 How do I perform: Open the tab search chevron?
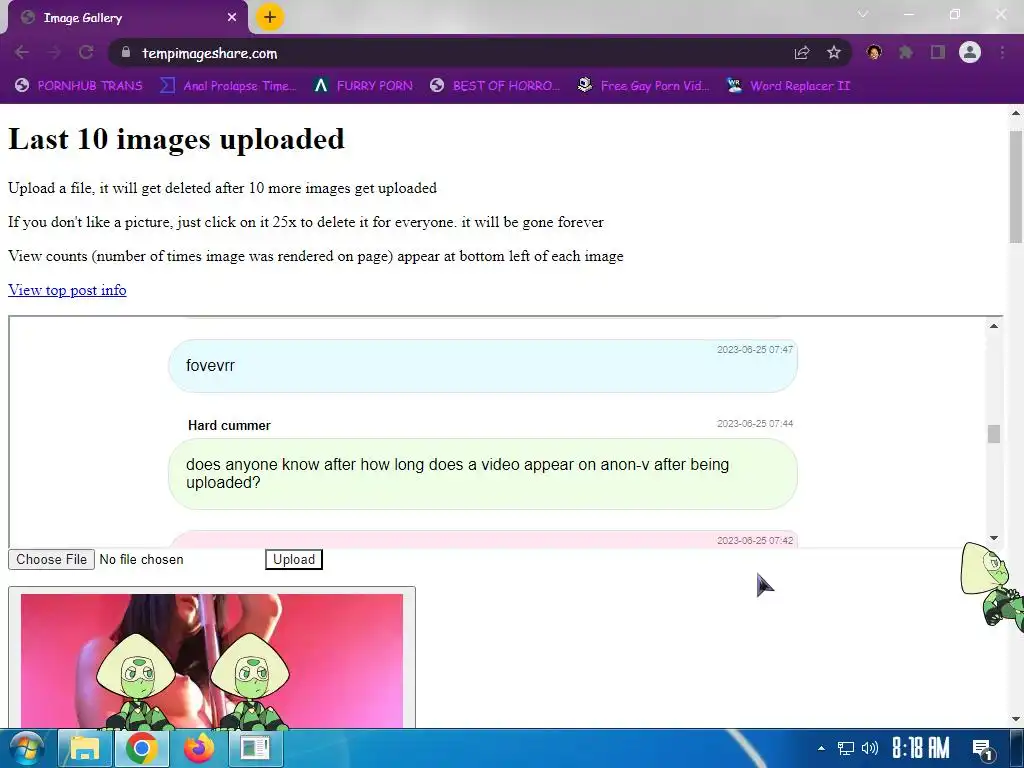(x=863, y=14)
